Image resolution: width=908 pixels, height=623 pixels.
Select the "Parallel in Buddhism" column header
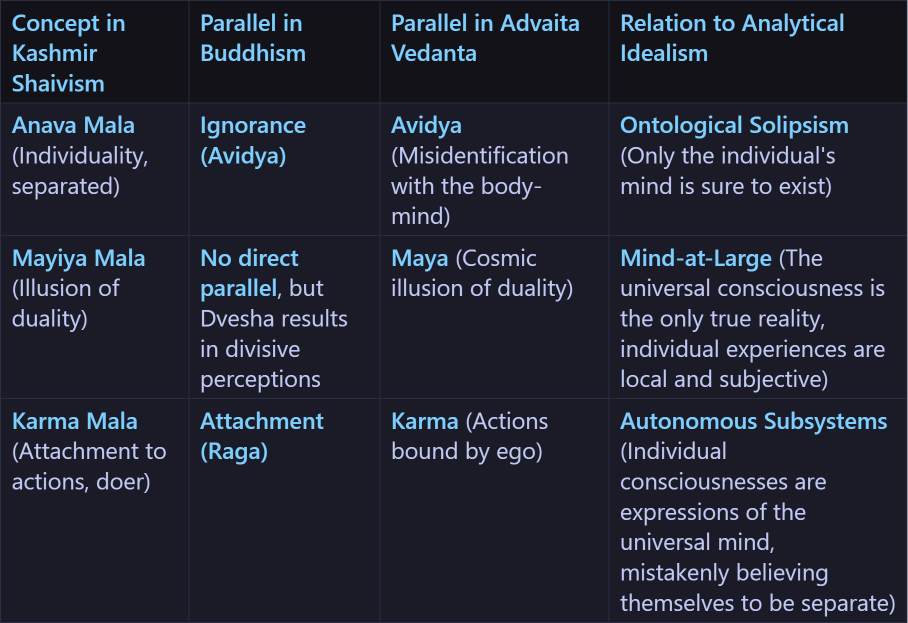tap(253, 38)
